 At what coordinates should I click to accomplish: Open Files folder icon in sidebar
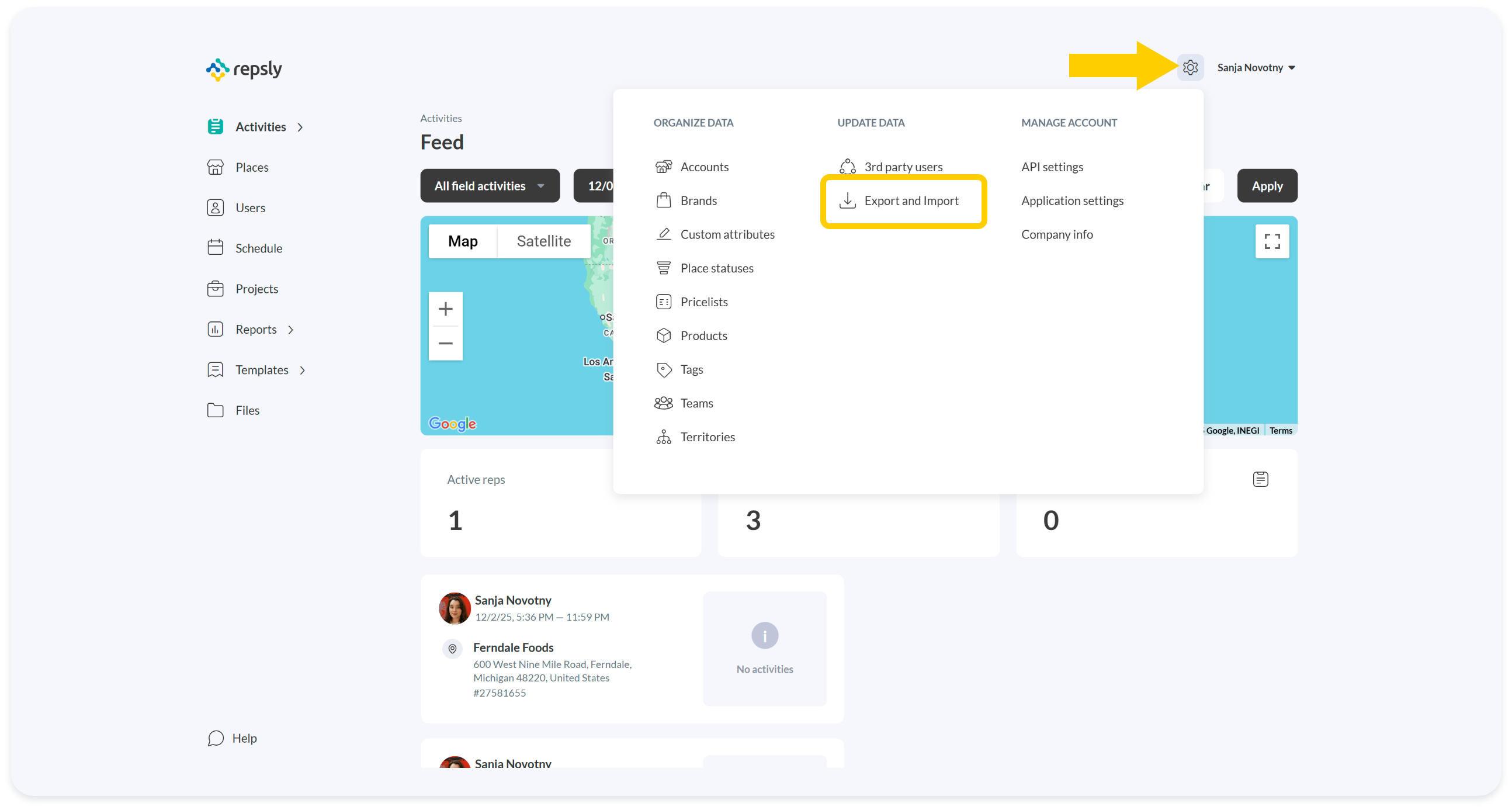(x=216, y=410)
